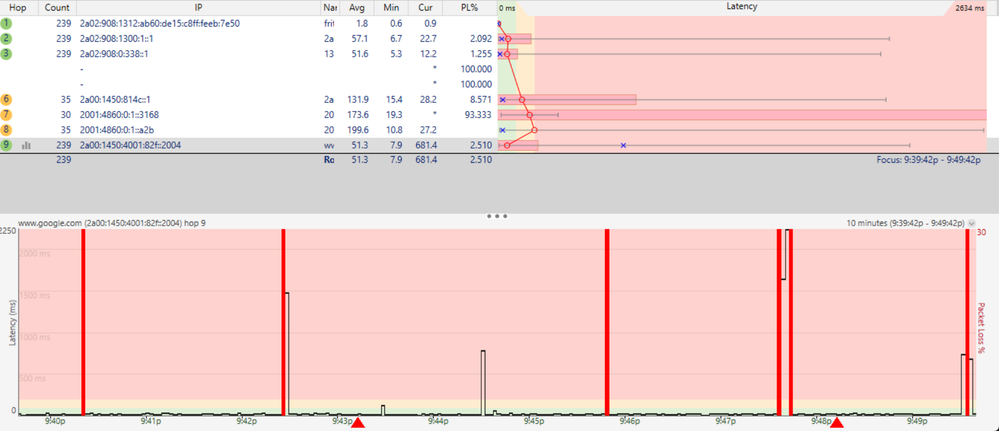Sort by the Hop column header
Image resolution: width=999 pixels, height=431 pixels.
pyautogui.click(x=18, y=6)
